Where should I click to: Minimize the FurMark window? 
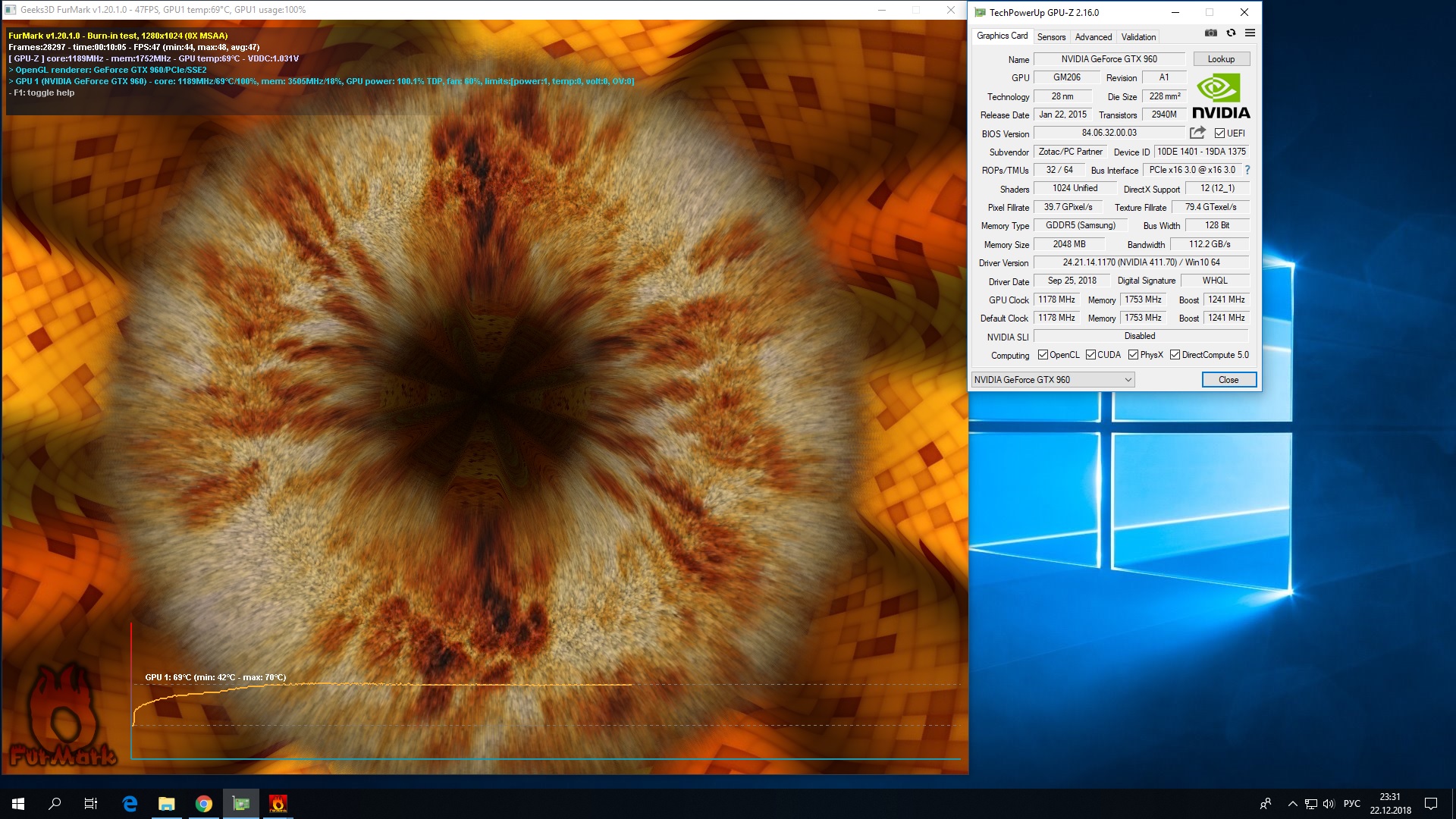(882, 10)
